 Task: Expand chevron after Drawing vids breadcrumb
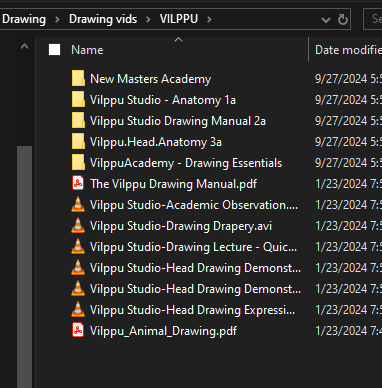tap(148, 20)
